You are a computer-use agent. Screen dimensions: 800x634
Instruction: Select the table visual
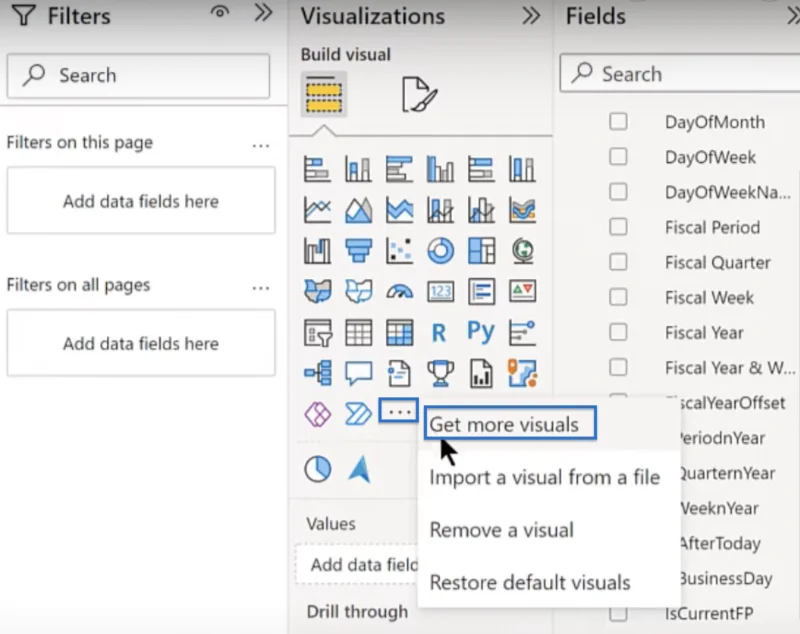click(x=358, y=333)
